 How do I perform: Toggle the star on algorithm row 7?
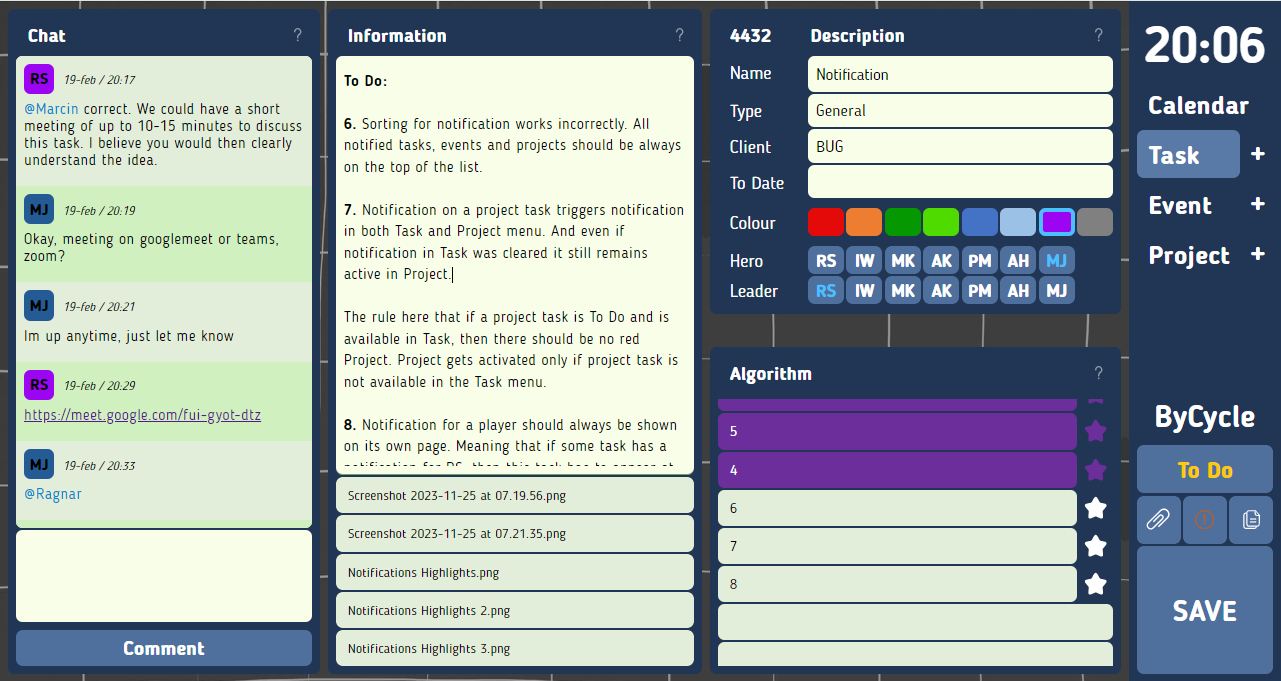tap(1096, 546)
